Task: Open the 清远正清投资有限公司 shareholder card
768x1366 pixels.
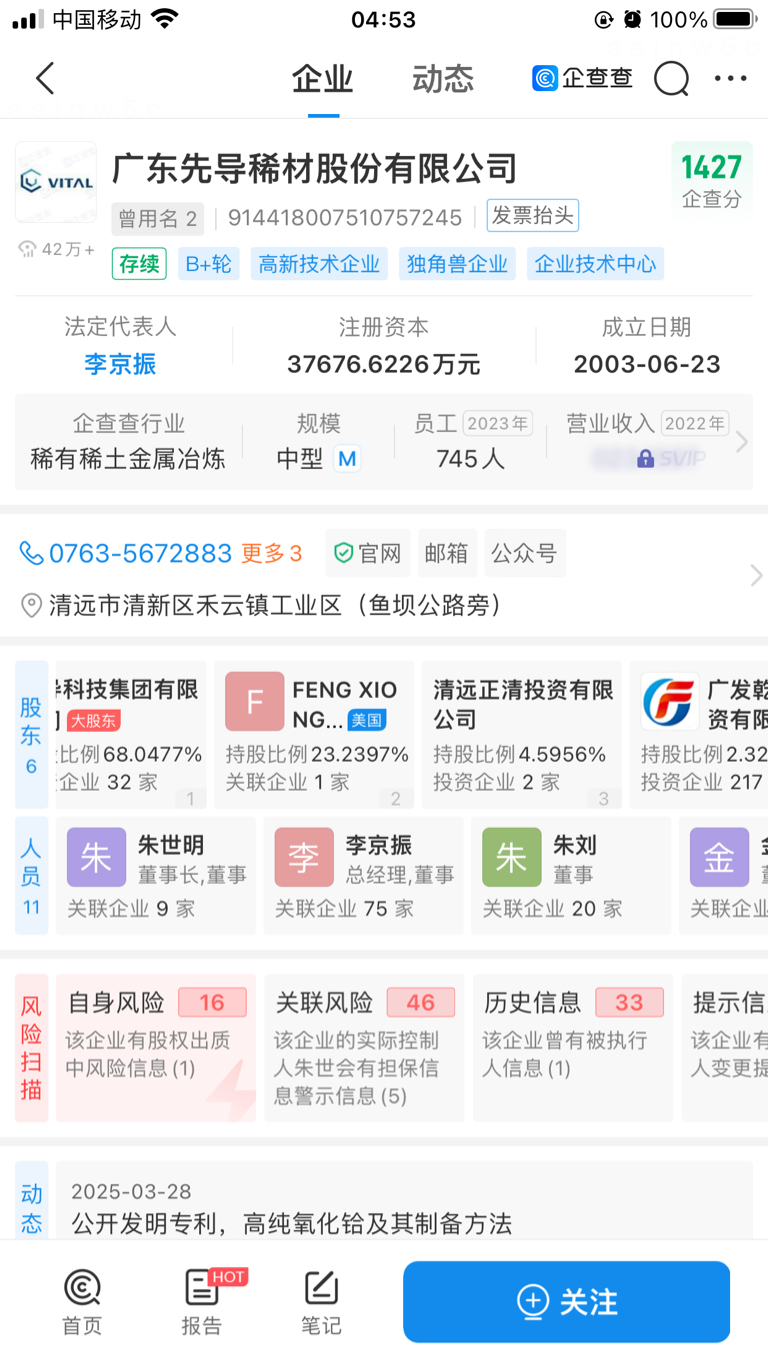Action: click(522, 735)
